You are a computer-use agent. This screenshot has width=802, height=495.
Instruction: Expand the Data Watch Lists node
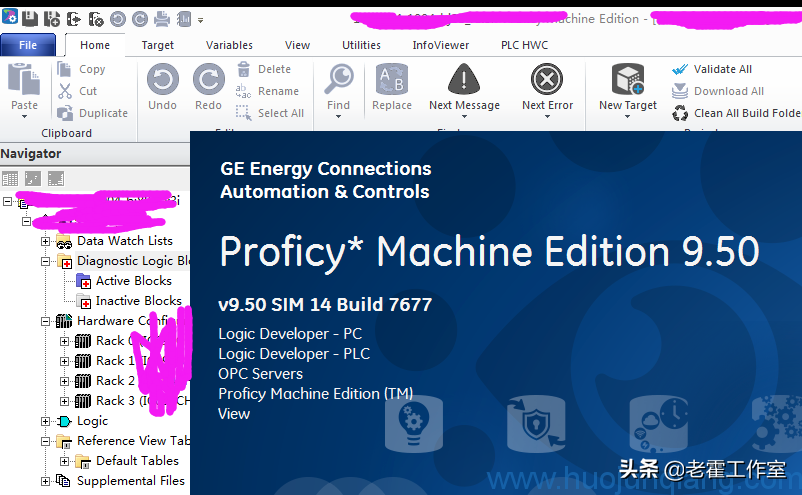(x=45, y=241)
